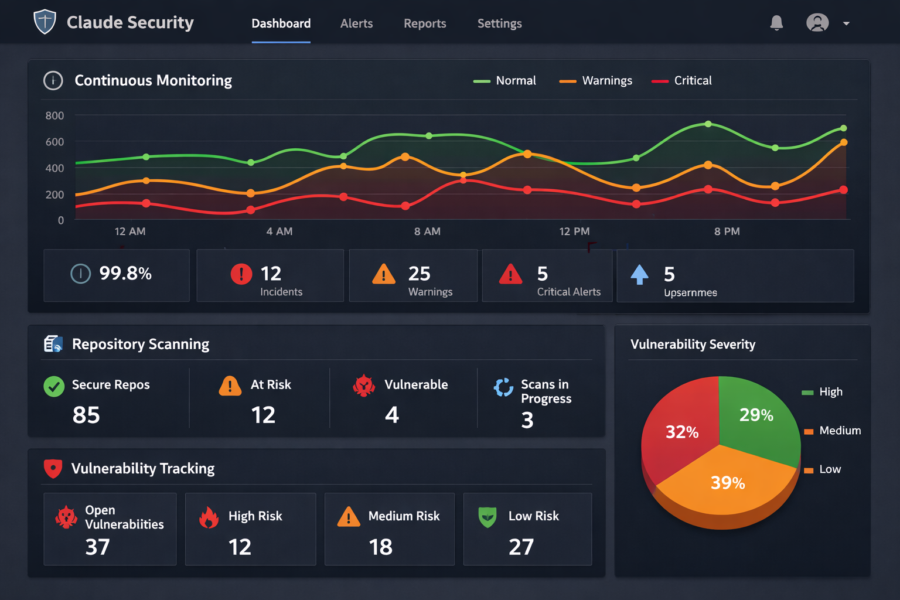
Task: Click the 99.8% uptime value
Action: pyautogui.click(x=125, y=273)
